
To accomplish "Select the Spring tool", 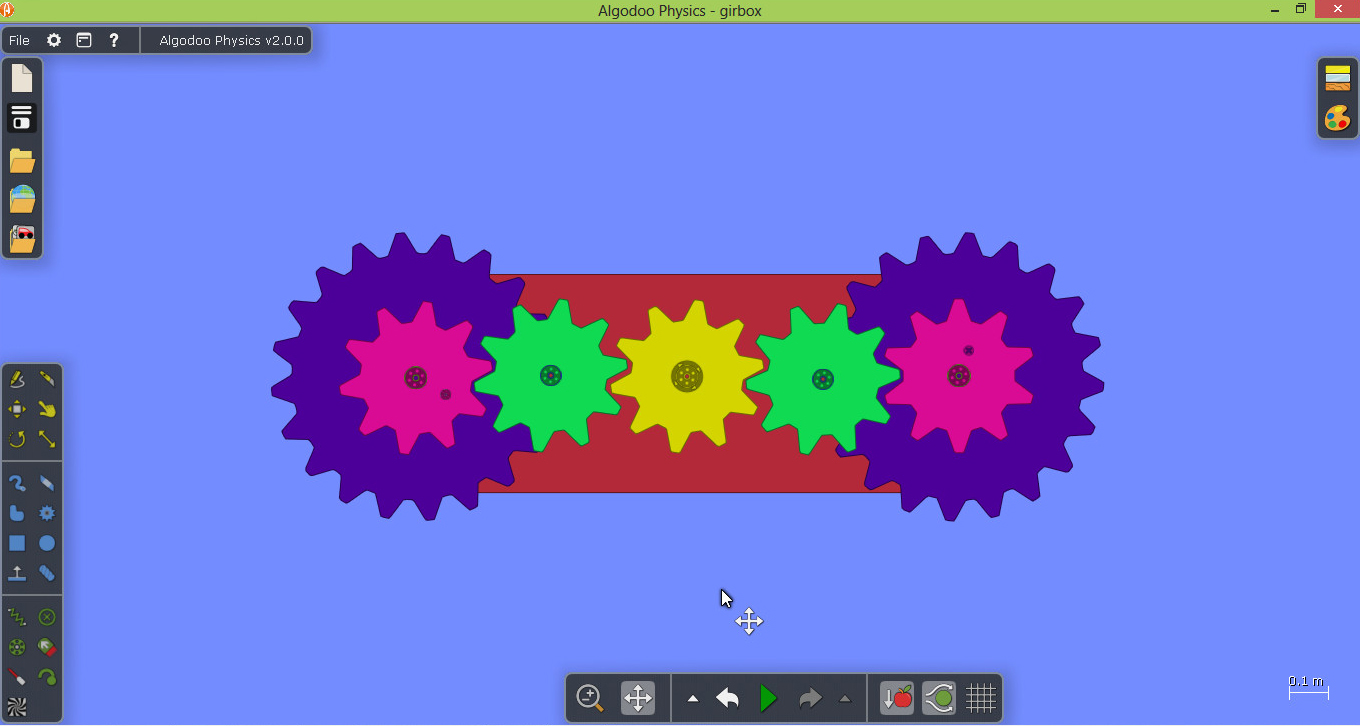I will click(x=17, y=617).
